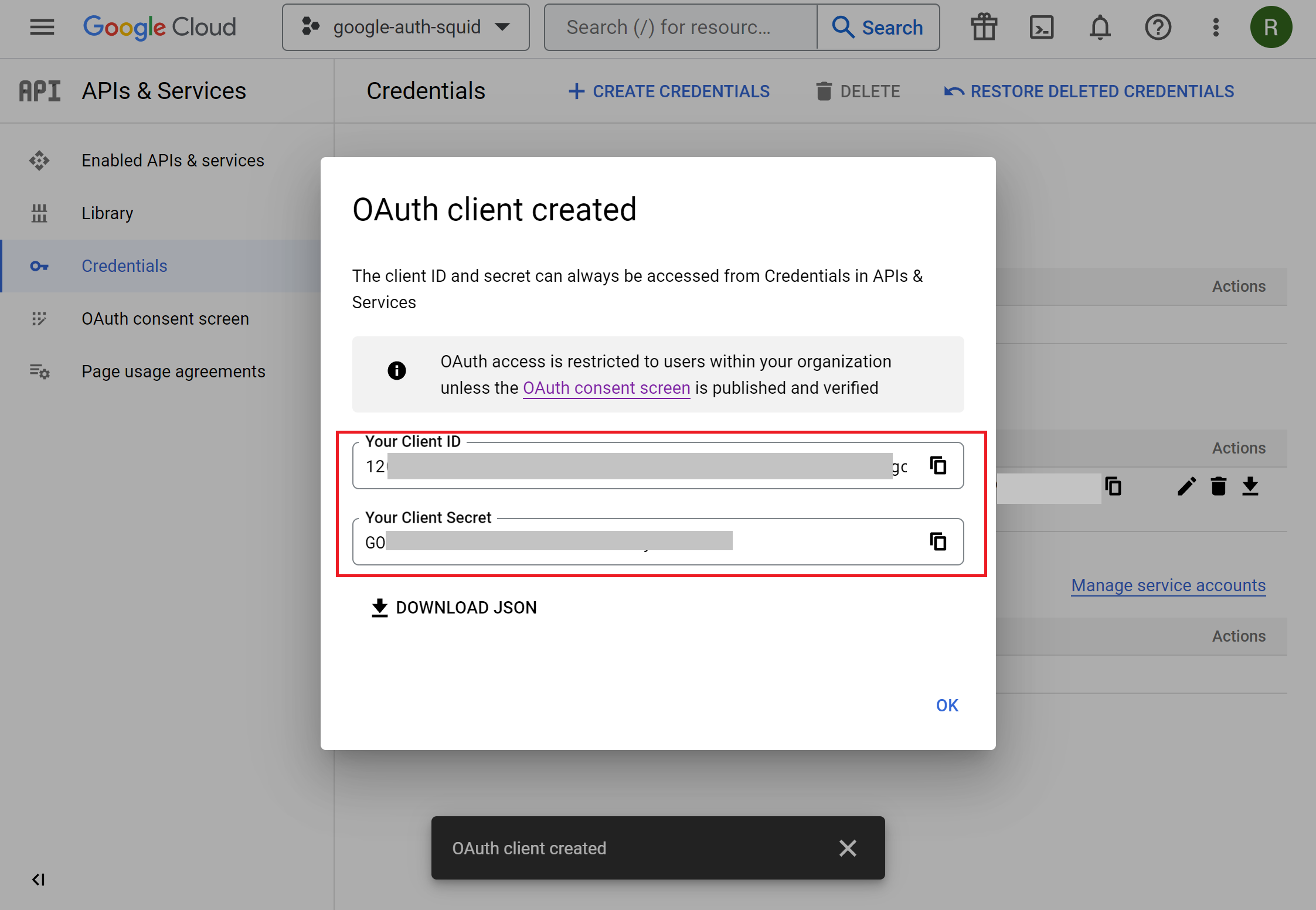Click the info icon in the notice box
The width and height of the screenshot is (1316, 910).
pos(397,370)
